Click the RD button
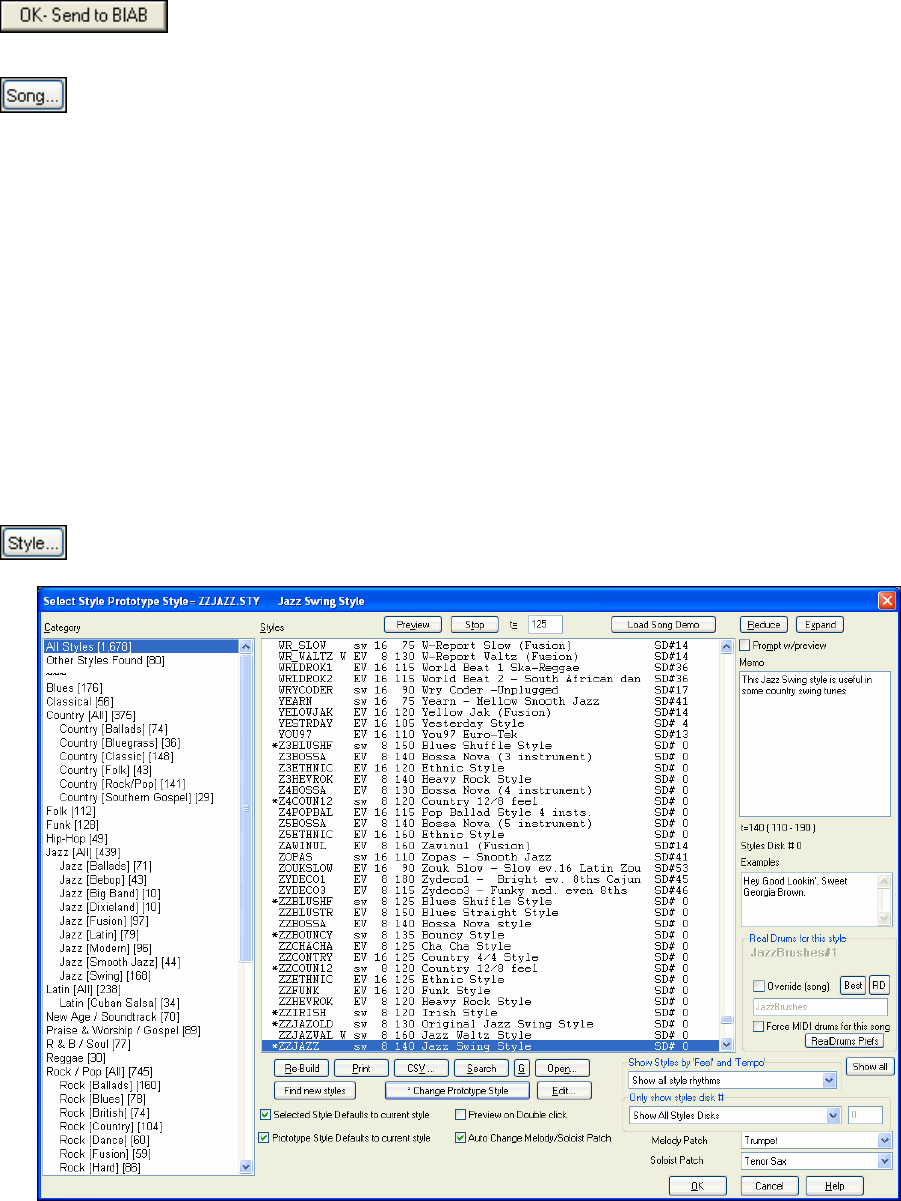 click(878, 988)
